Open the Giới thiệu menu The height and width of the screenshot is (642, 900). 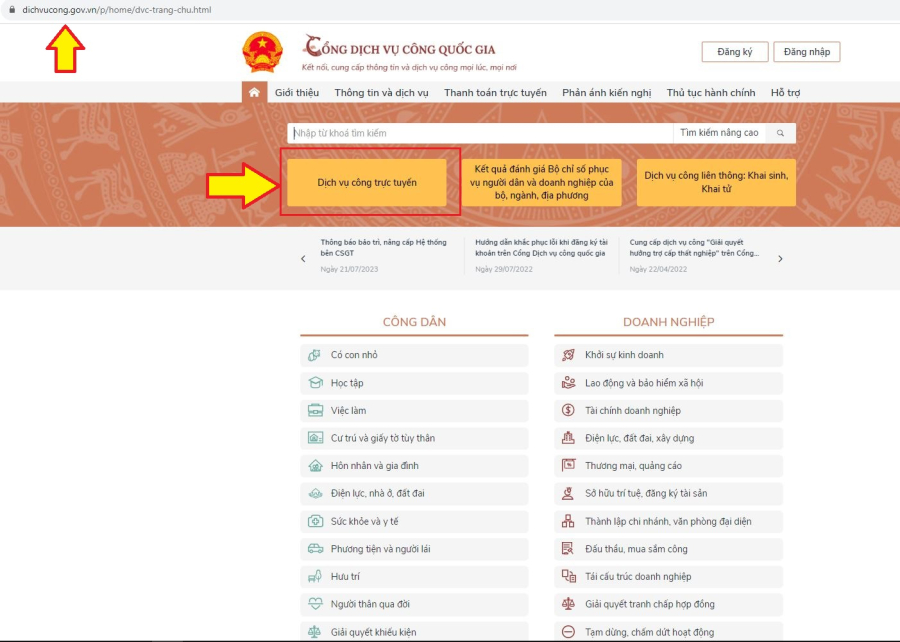pos(297,92)
